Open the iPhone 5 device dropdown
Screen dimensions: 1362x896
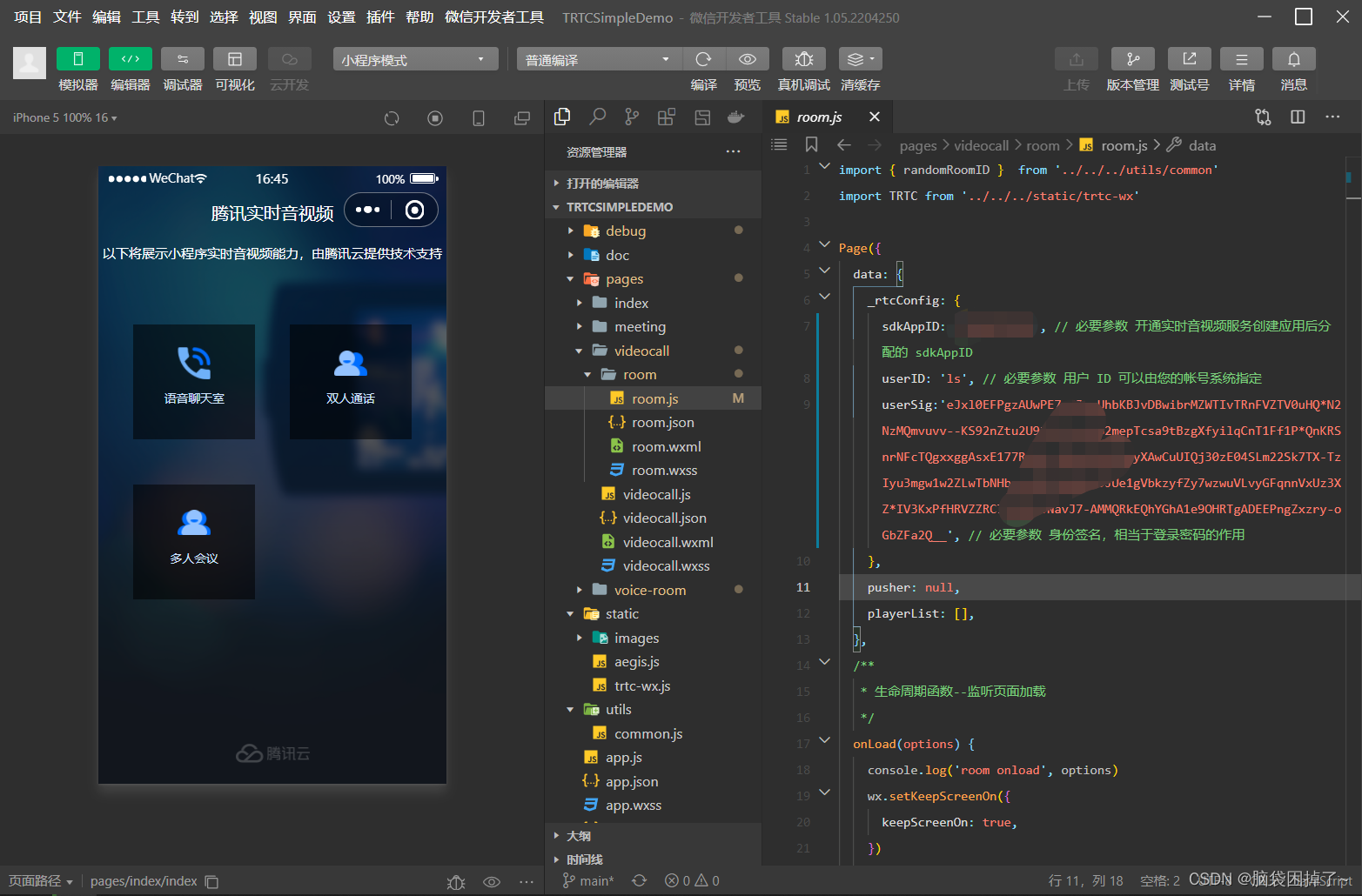pos(65,117)
